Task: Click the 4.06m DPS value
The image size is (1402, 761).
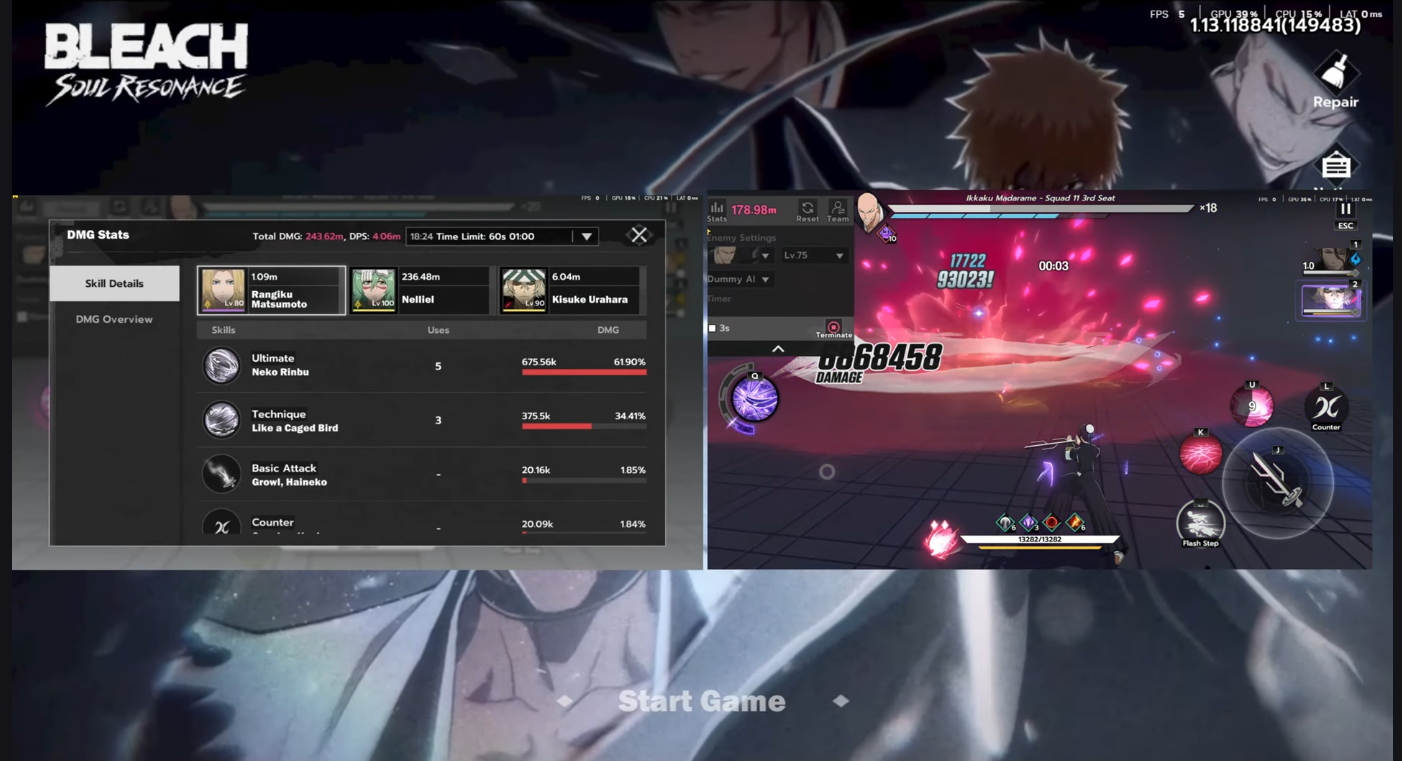Action: click(386, 236)
